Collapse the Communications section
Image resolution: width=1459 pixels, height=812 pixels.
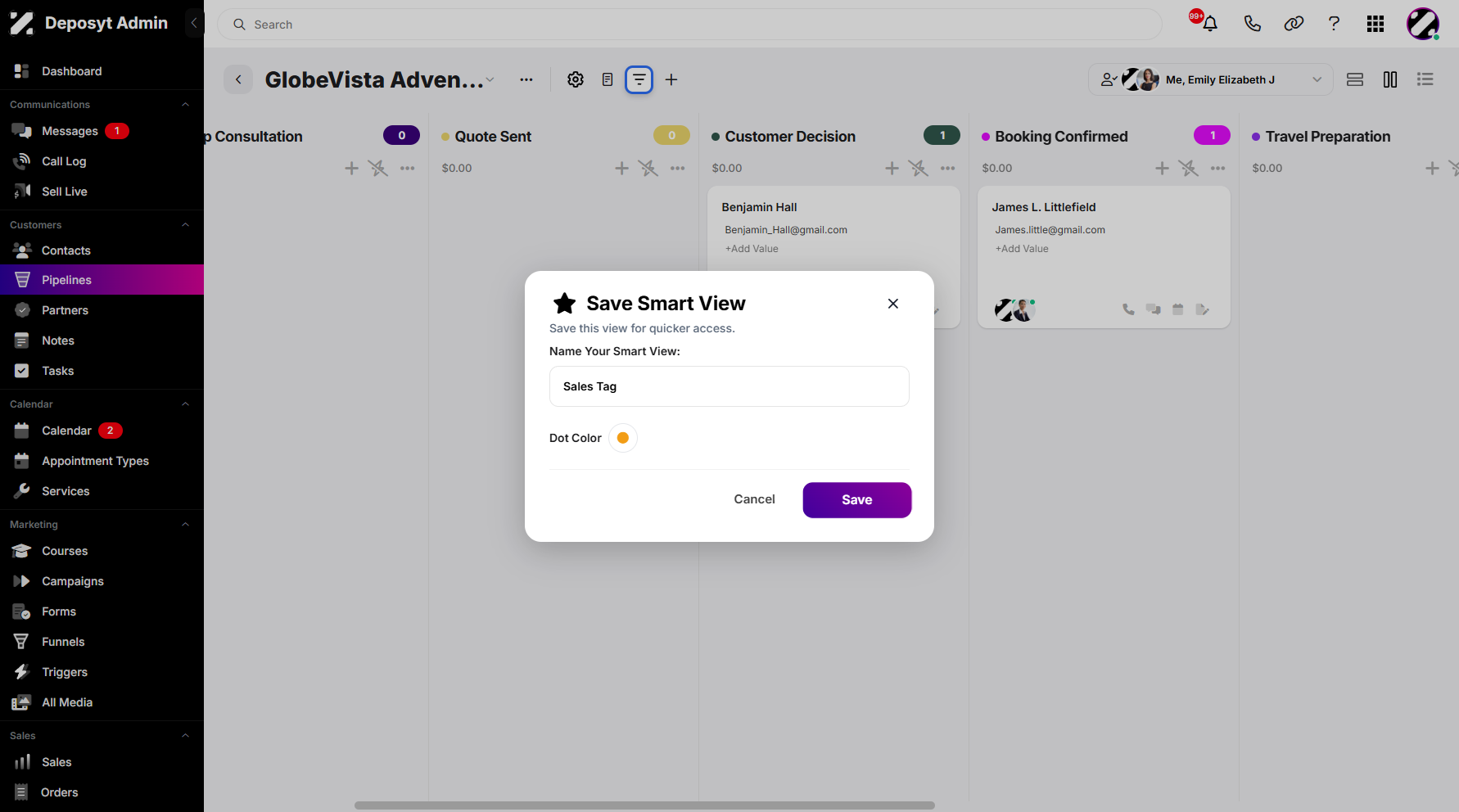click(x=185, y=105)
